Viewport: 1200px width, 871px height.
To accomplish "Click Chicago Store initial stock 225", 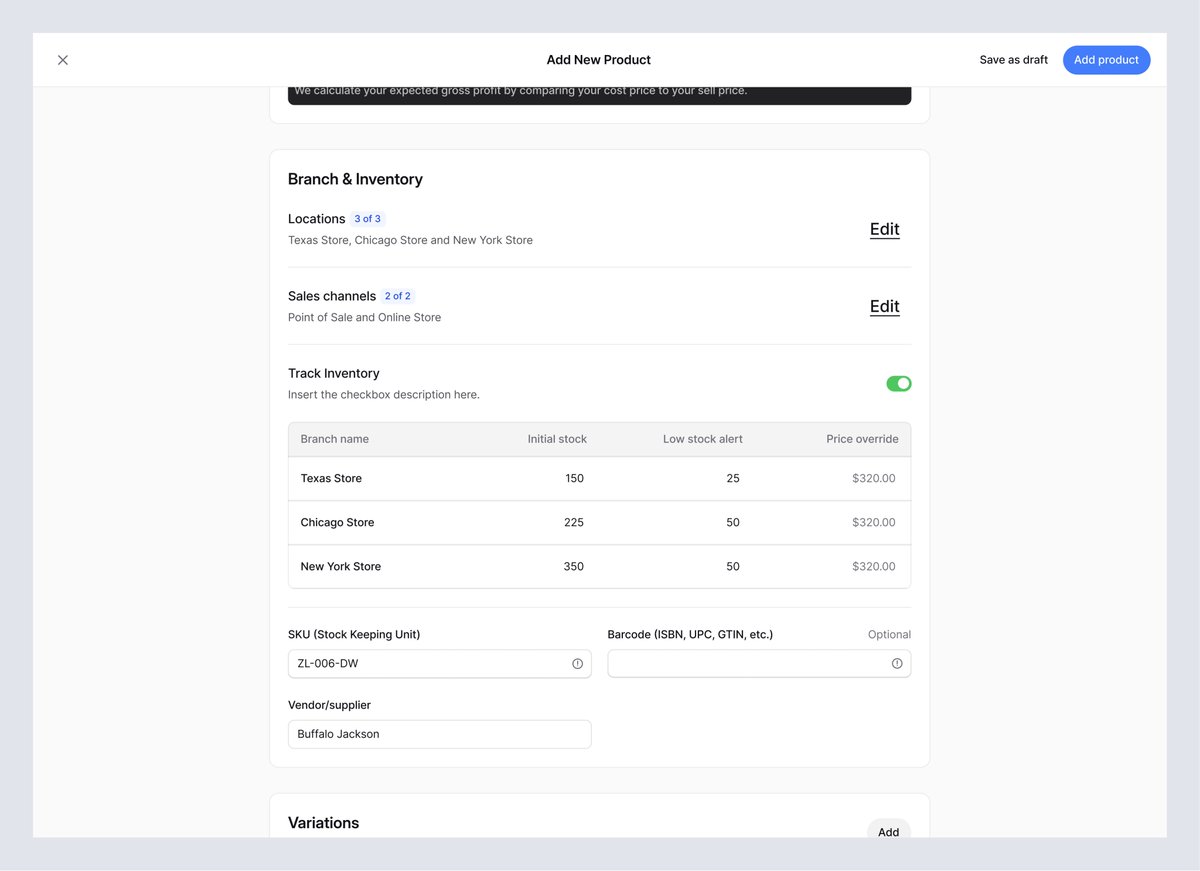I will click(574, 523).
